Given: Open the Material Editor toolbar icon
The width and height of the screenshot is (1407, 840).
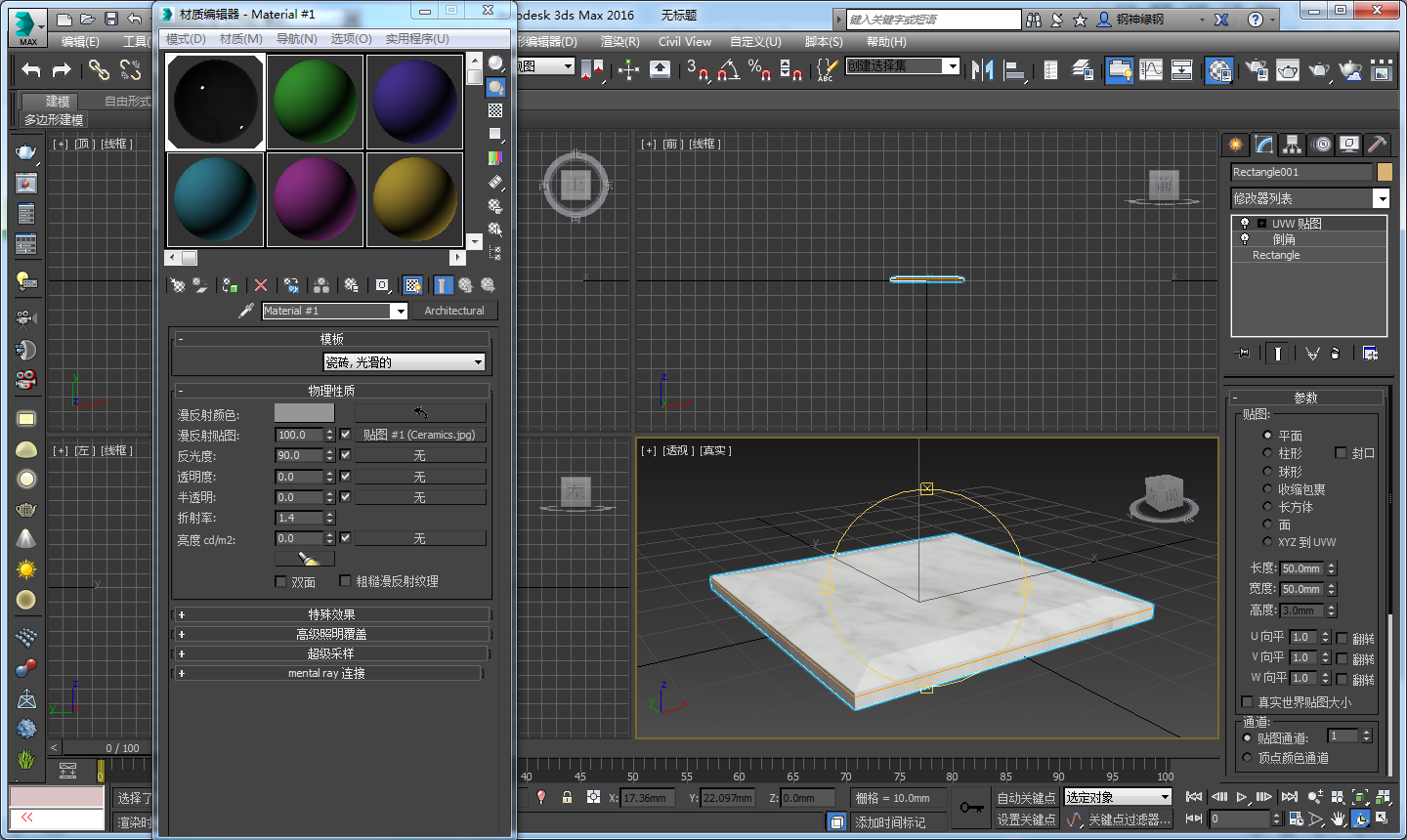Looking at the screenshot, I should pos(1219,69).
